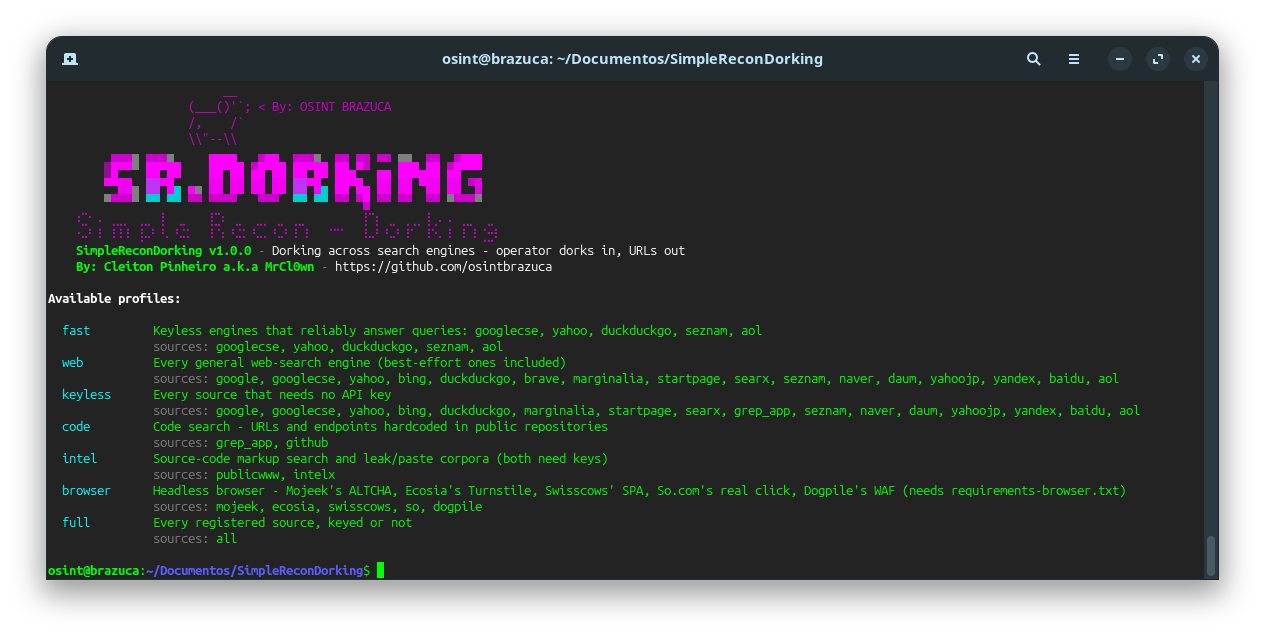Click the SR.DORKING pixel logo
The width and height of the screenshot is (1265, 636).
pos(294,179)
